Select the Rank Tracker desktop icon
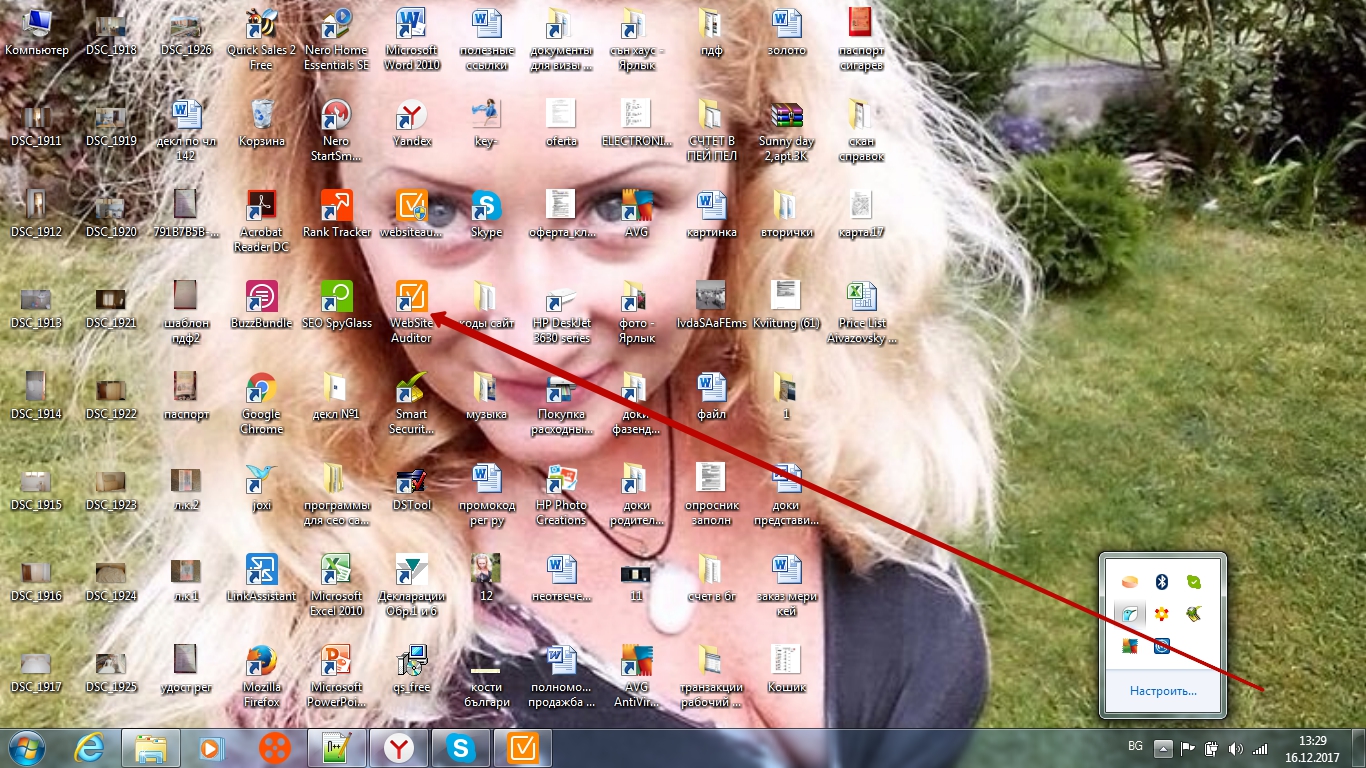1366x768 pixels. tap(336, 207)
